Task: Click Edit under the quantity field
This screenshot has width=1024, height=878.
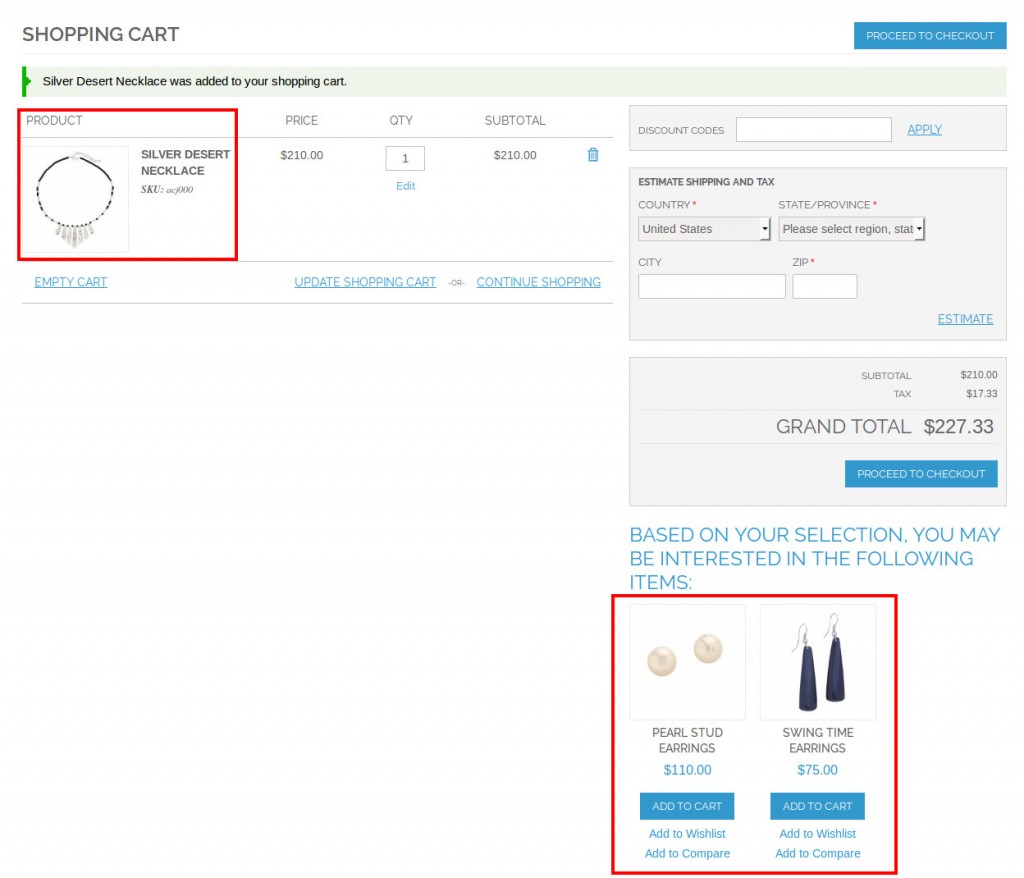Action: (x=405, y=186)
